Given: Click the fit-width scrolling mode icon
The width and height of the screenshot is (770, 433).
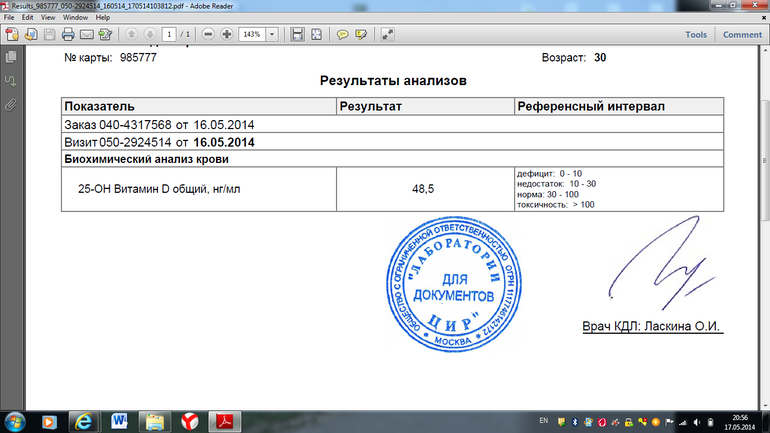Looking at the screenshot, I should point(297,34).
